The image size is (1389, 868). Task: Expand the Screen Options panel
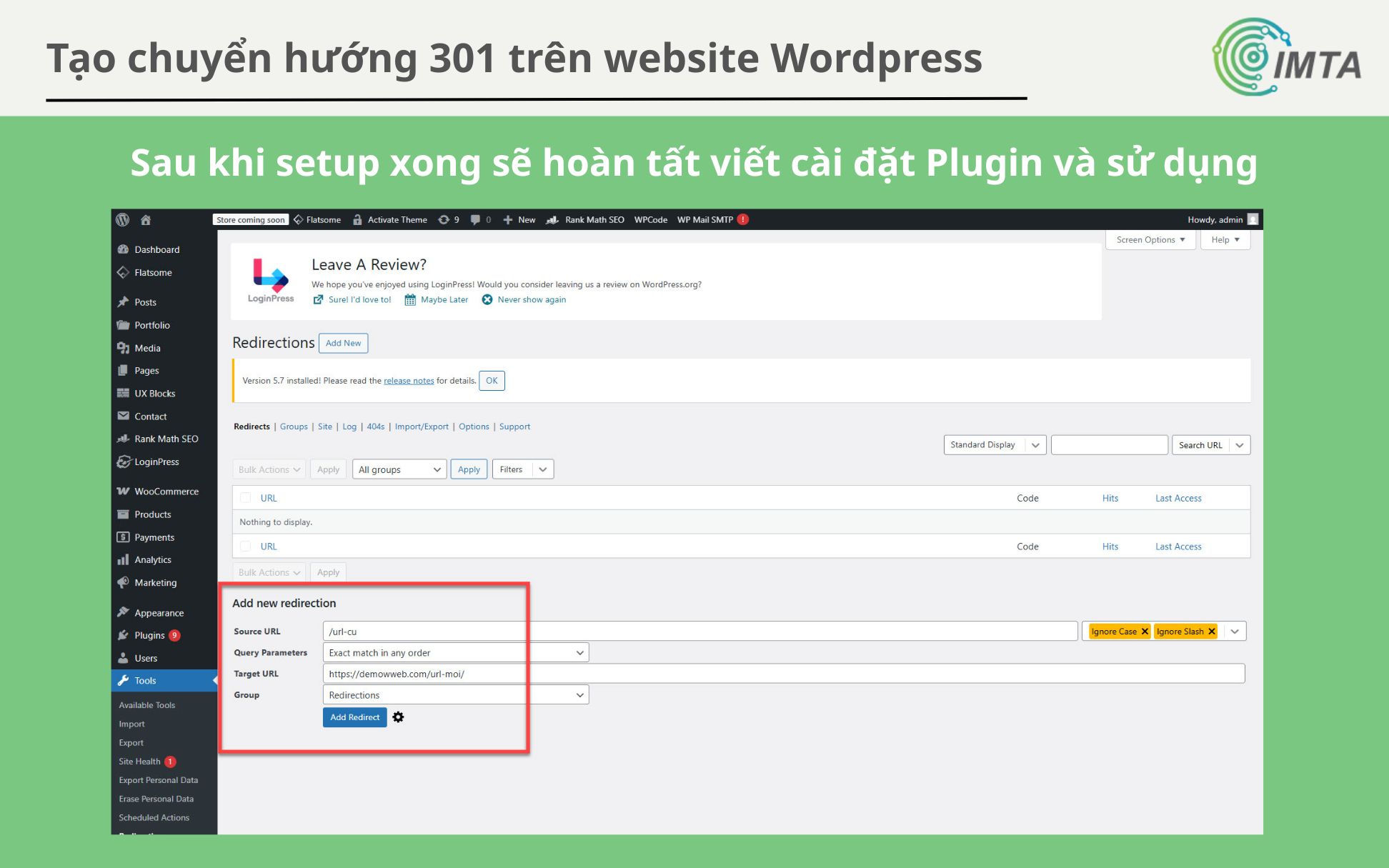tap(1150, 240)
